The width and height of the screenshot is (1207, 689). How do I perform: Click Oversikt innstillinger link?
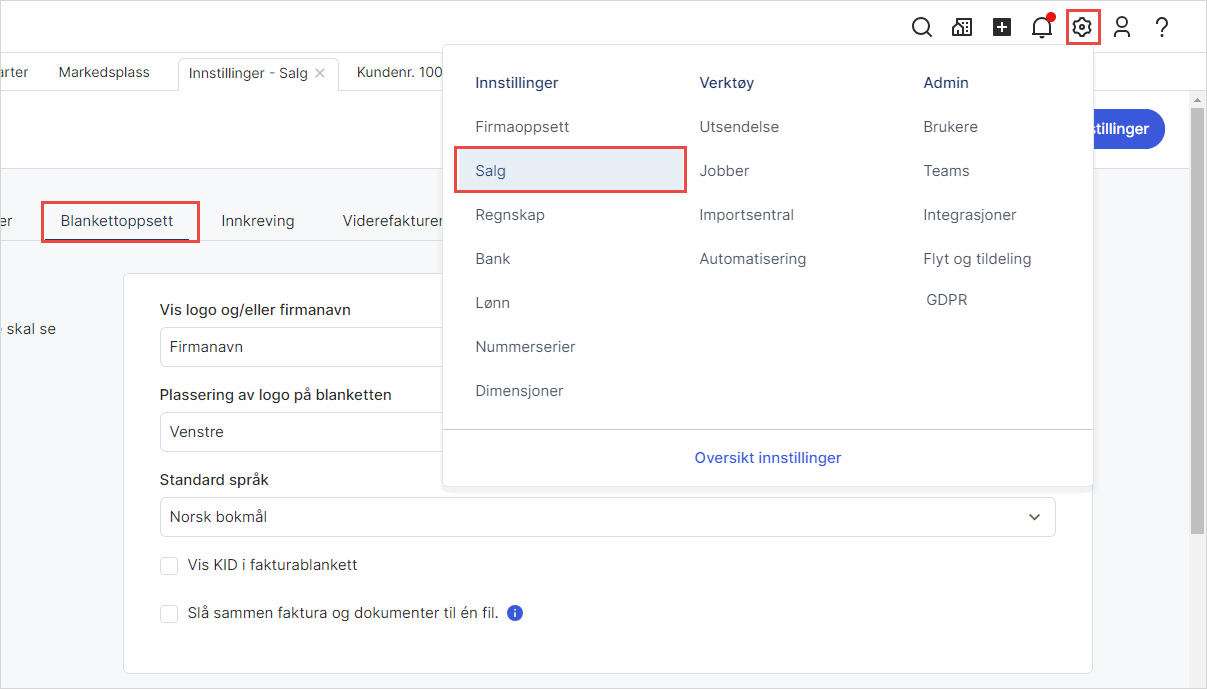767,458
